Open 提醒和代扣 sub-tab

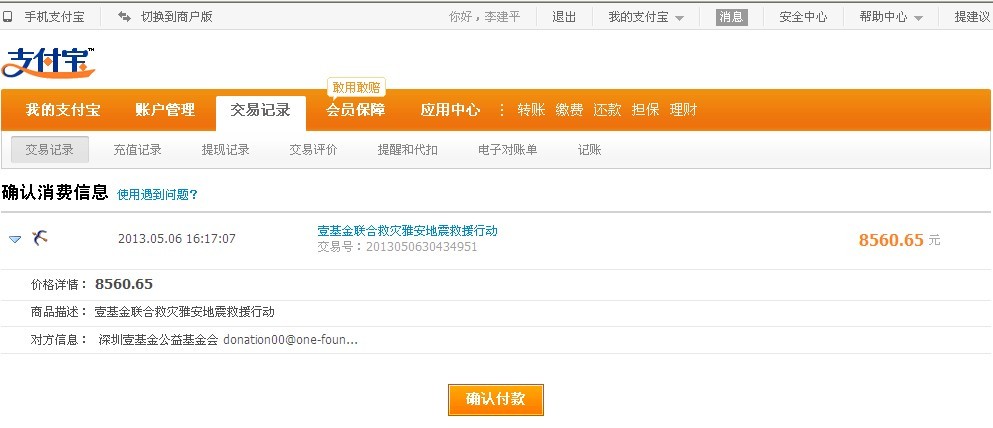click(408, 150)
